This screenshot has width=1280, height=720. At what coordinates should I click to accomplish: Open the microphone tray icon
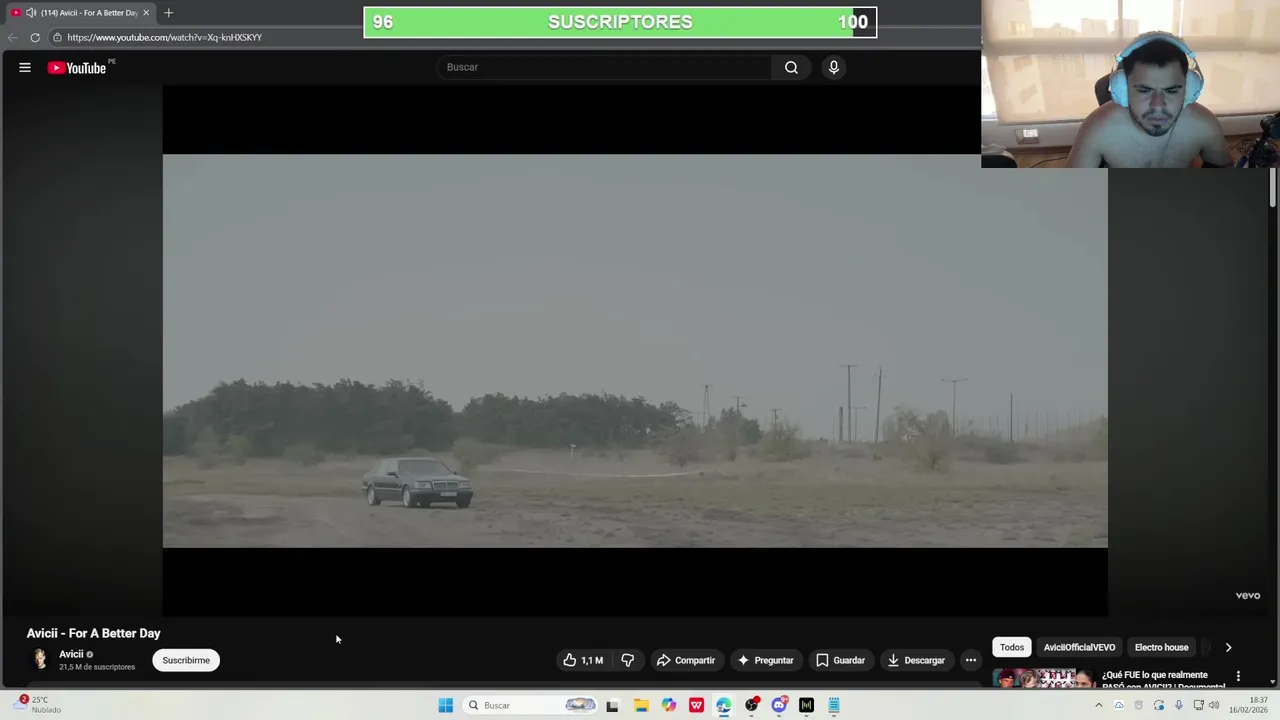point(1179,705)
